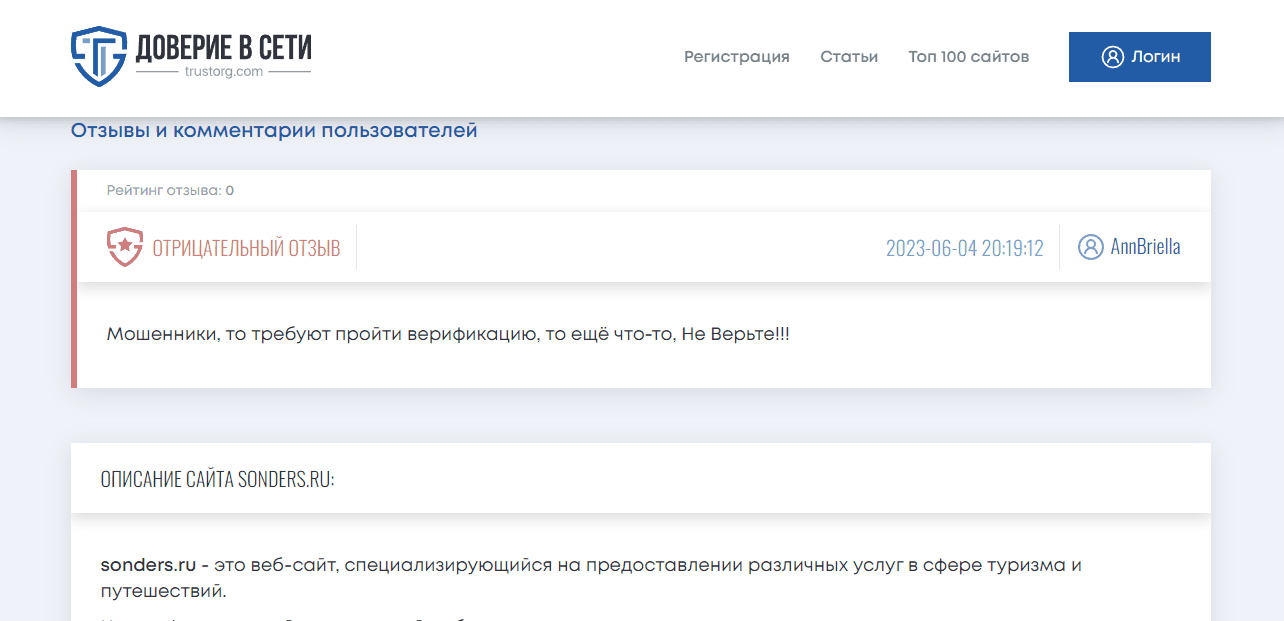The height and width of the screenshot is (621, 1284).
Task: Click the user icon inside Логин button
Action: pos(1112,57)
